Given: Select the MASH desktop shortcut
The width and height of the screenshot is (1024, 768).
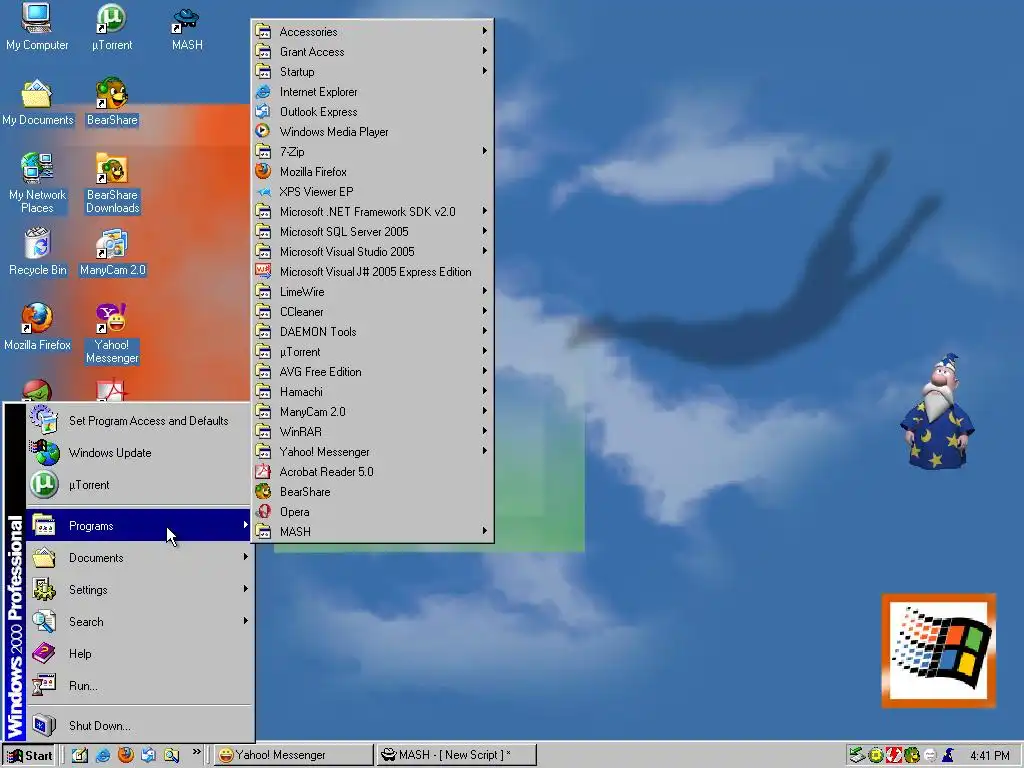Looking at the screenshot, I should pos(187,27).
